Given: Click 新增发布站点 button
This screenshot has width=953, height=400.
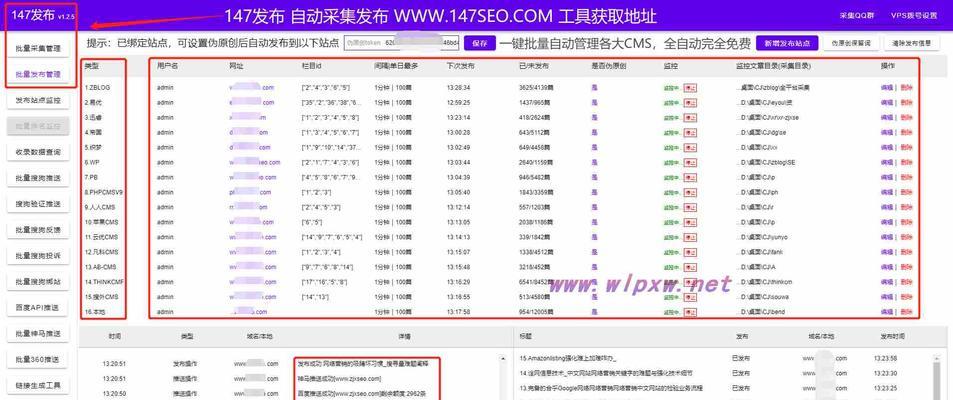Looking at the screenshot, I should pyautogui.click(x=787, y=43).
